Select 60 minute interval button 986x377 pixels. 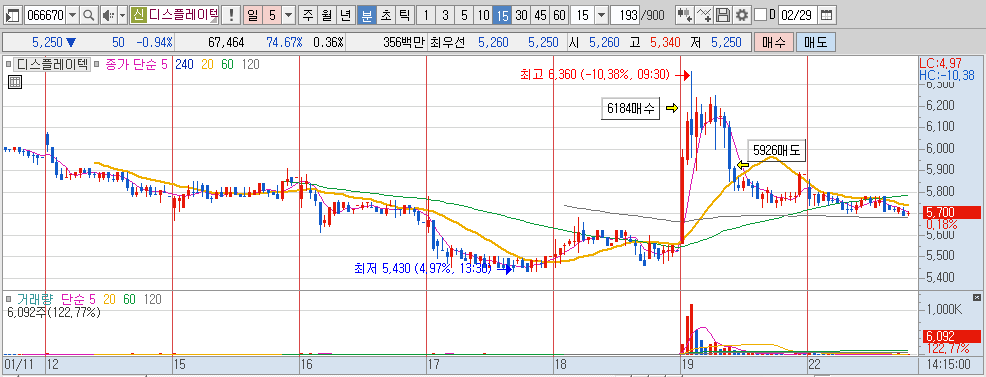pyautogui.click(x=559, y=15)
